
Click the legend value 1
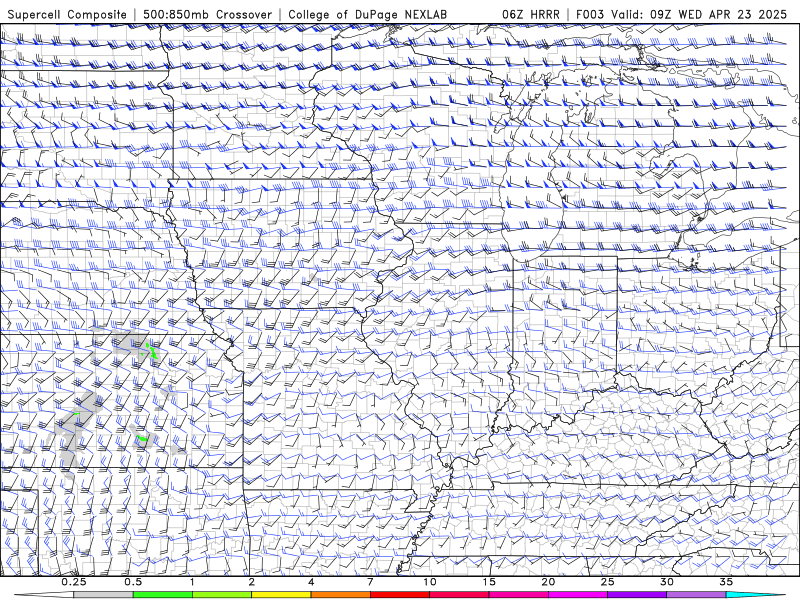coord(192,582)
